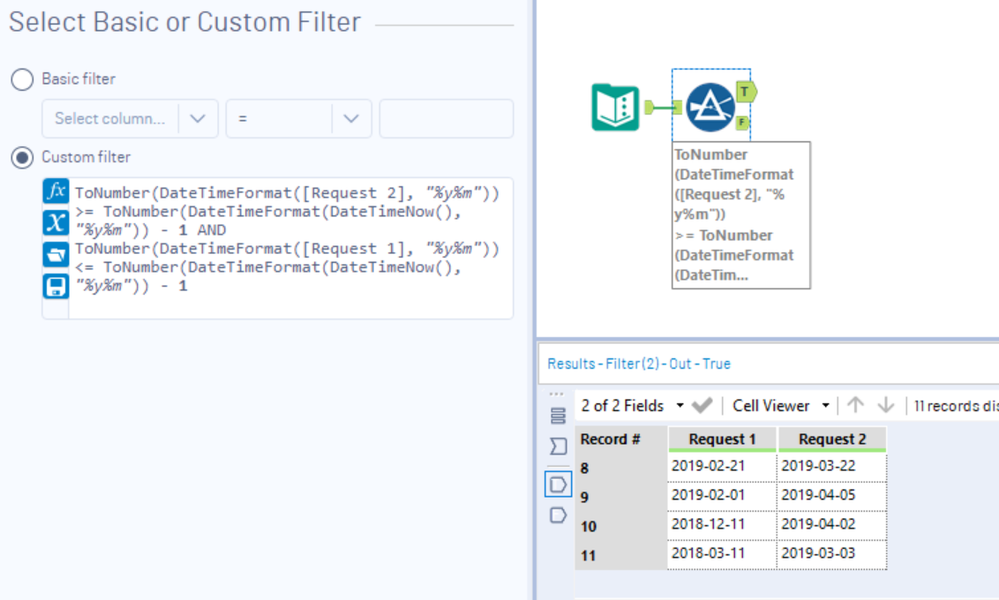Click the Filter tool's F output anchor

(743, 123)
